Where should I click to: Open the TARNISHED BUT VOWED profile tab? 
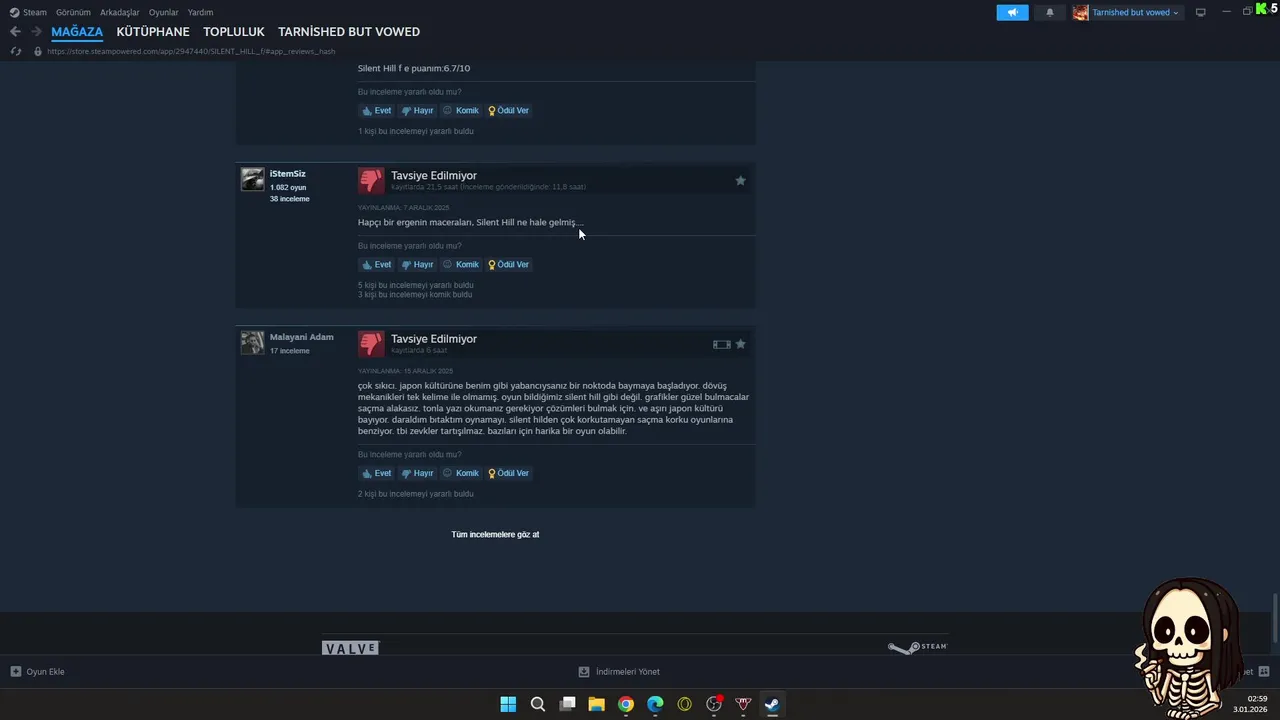pyautogui.click(x=349, y=32)
